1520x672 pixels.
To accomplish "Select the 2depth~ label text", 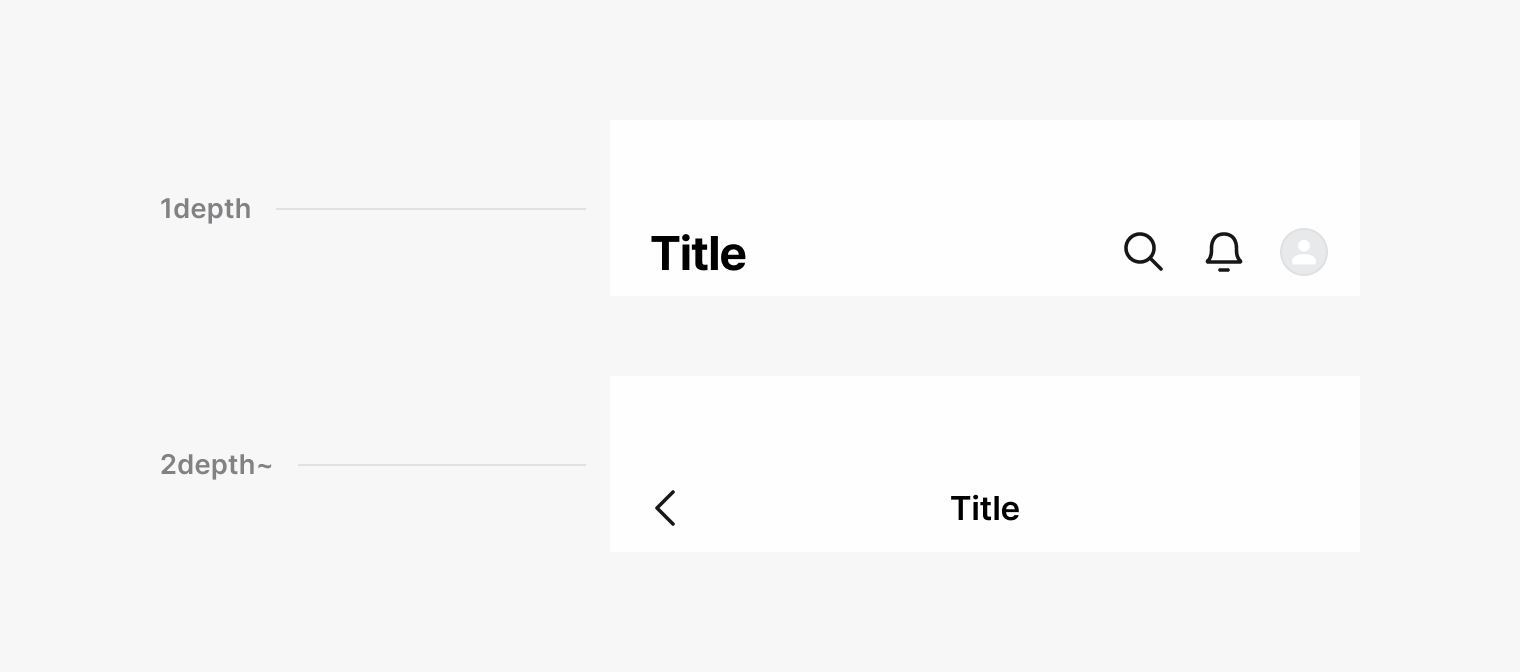I will click(216, 465).
